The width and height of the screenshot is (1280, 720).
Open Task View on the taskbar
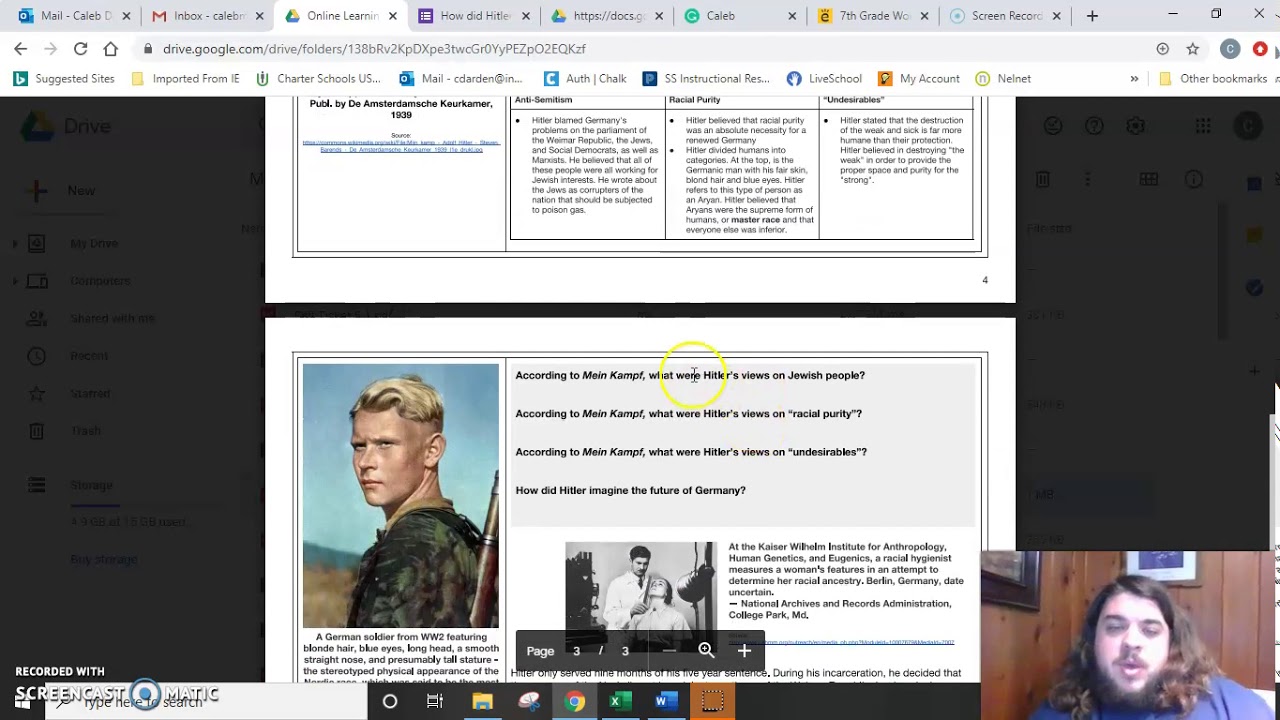435,702
